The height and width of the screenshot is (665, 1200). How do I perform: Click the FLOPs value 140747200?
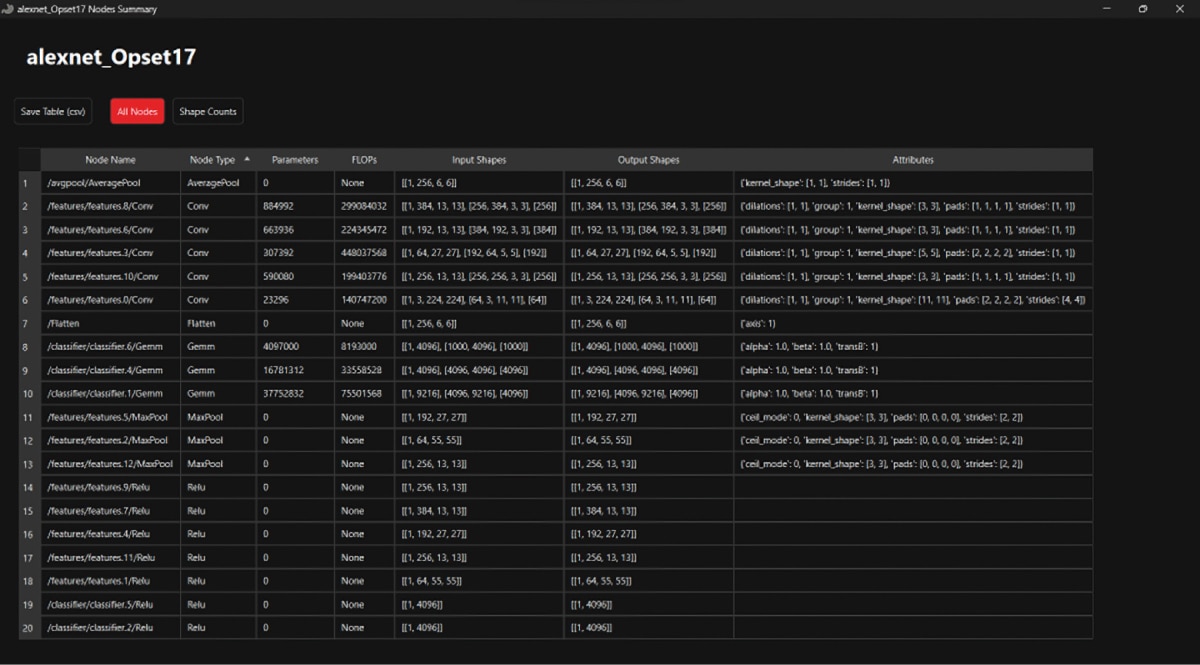tap(364, 300)
